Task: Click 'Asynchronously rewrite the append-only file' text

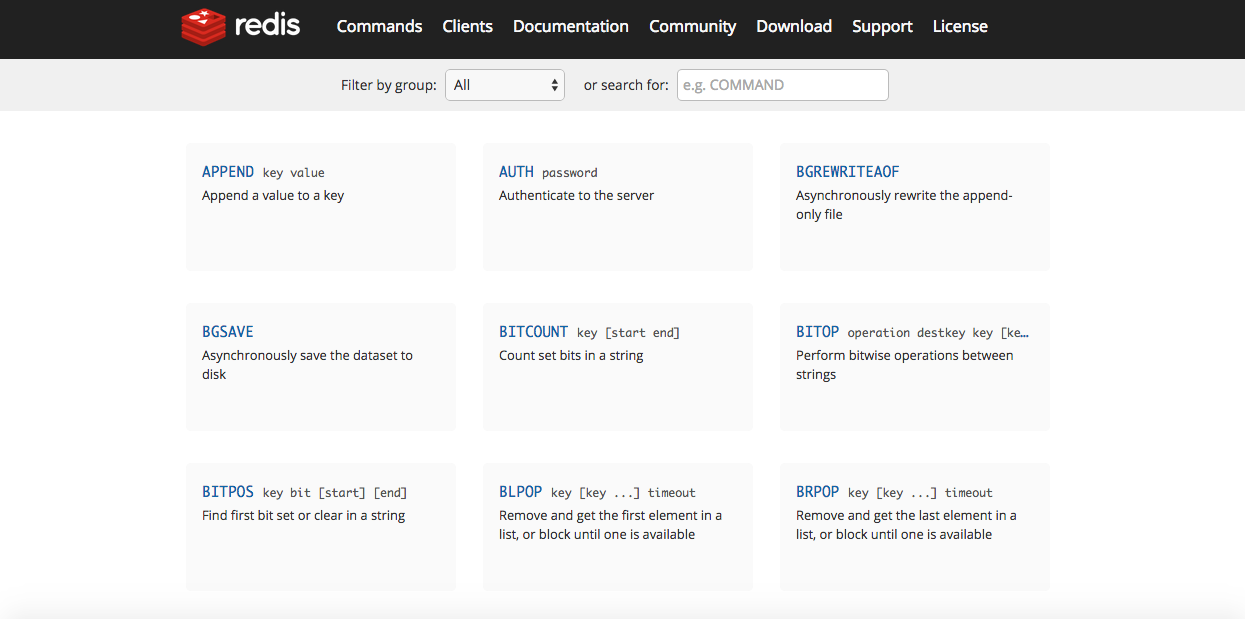Action: 904,205
